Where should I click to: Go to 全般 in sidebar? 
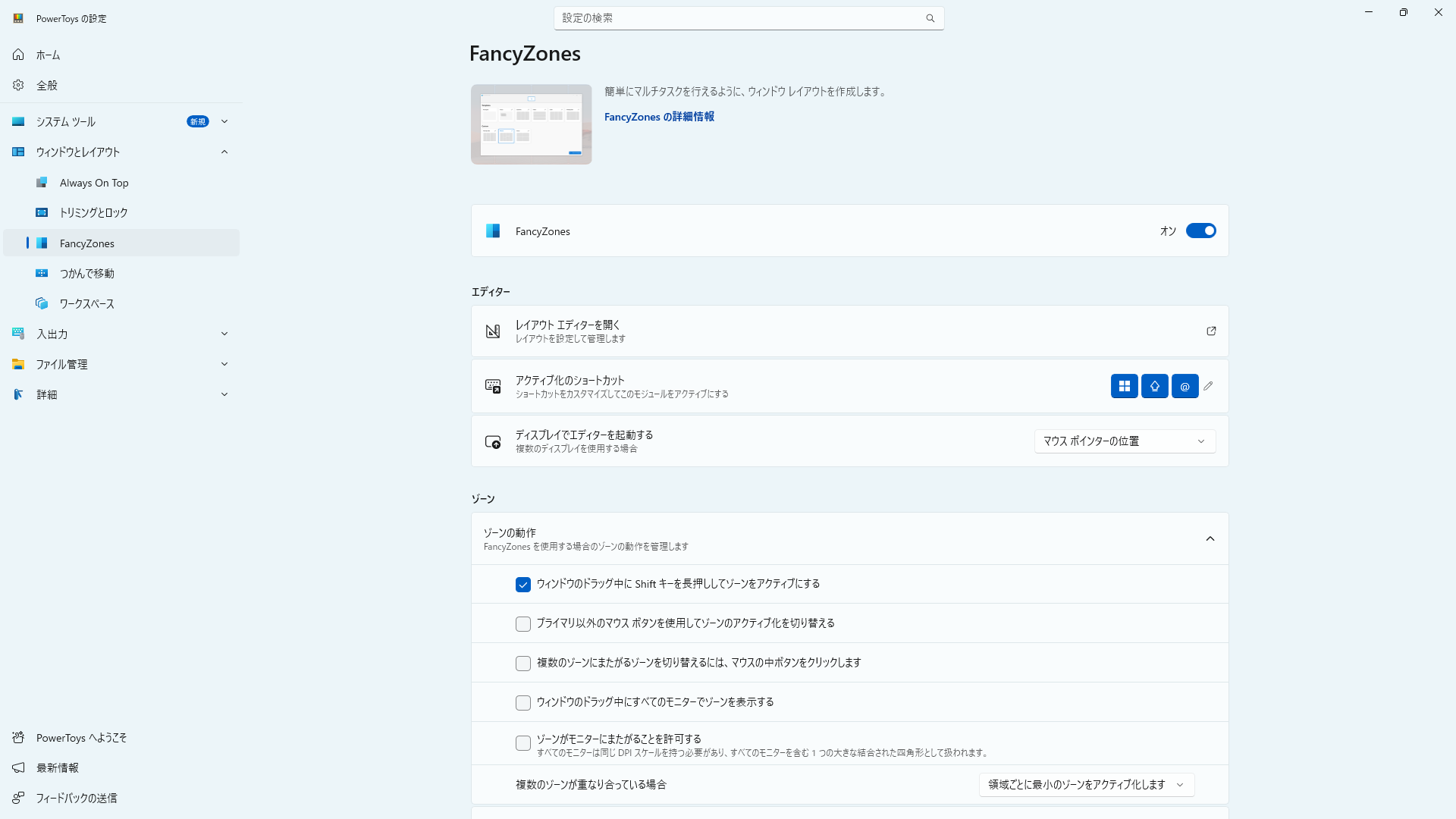pos(121,85)
